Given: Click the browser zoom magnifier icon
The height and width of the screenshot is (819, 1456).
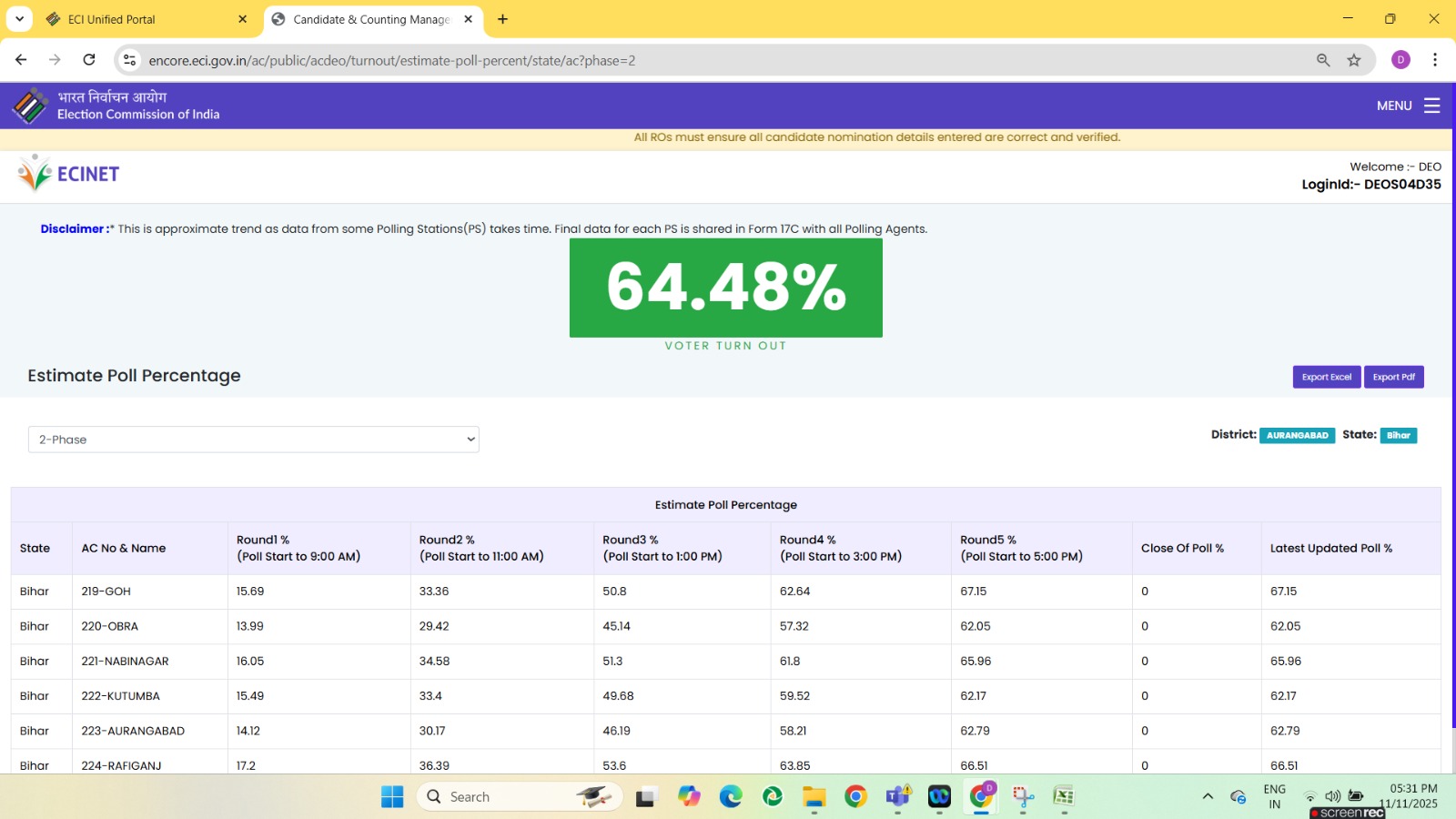Looking at the screenshot, I should click(1323, 60).
